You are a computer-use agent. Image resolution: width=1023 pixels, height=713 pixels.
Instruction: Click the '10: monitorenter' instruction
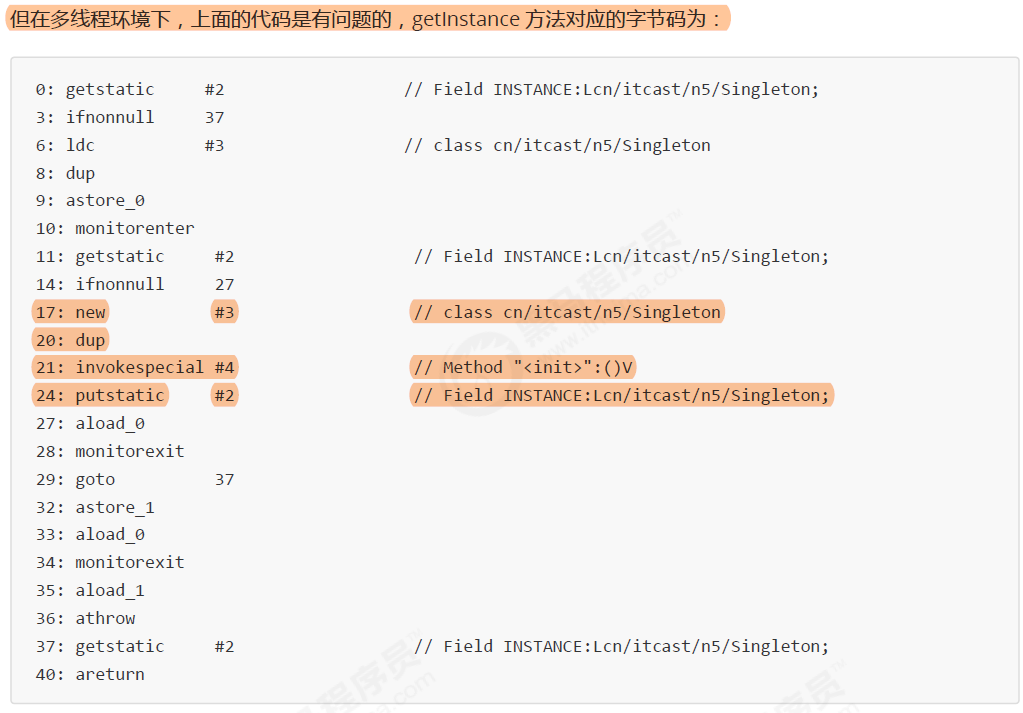point(115,229)
